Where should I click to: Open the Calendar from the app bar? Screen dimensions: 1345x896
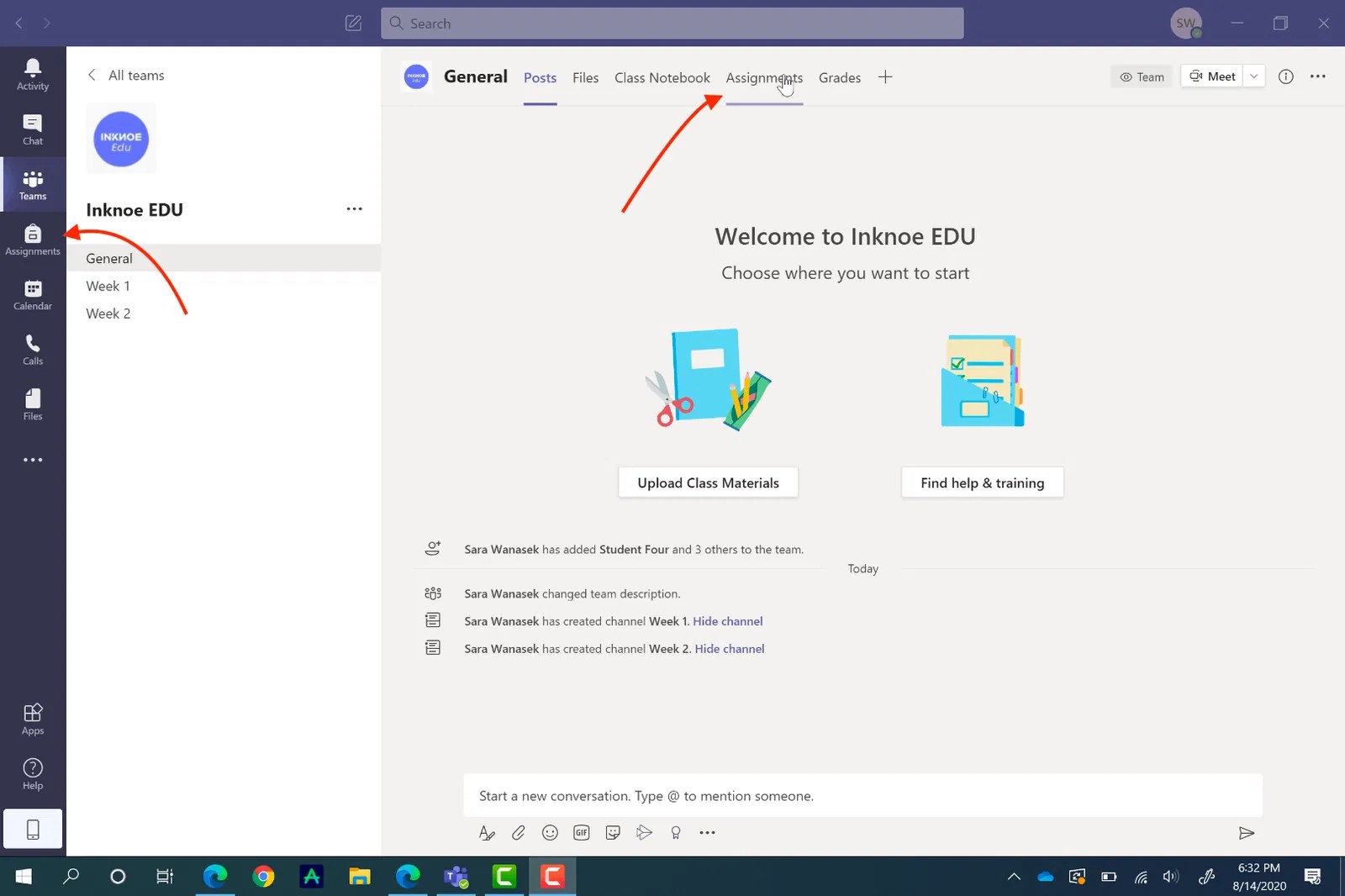point(32,294)
